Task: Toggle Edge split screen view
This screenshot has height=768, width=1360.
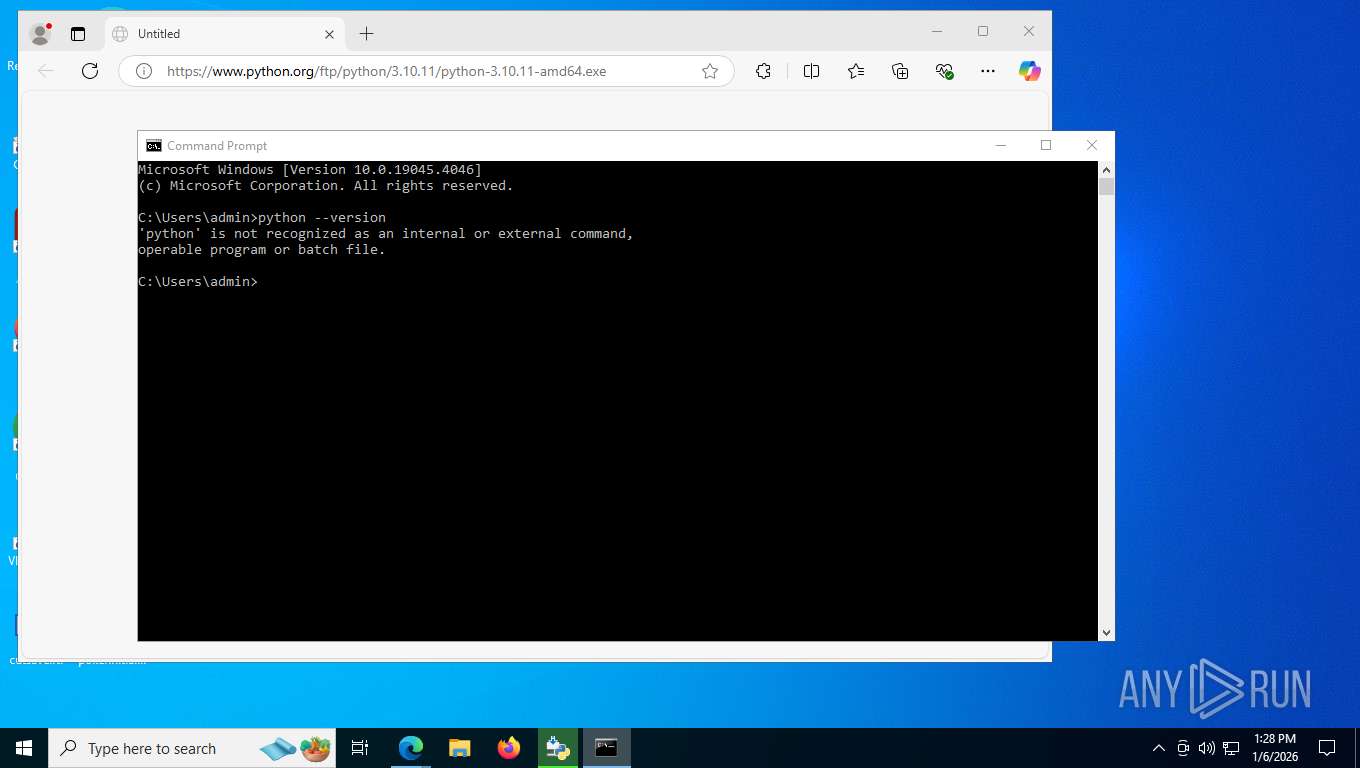Action: [x=811, y=71]
